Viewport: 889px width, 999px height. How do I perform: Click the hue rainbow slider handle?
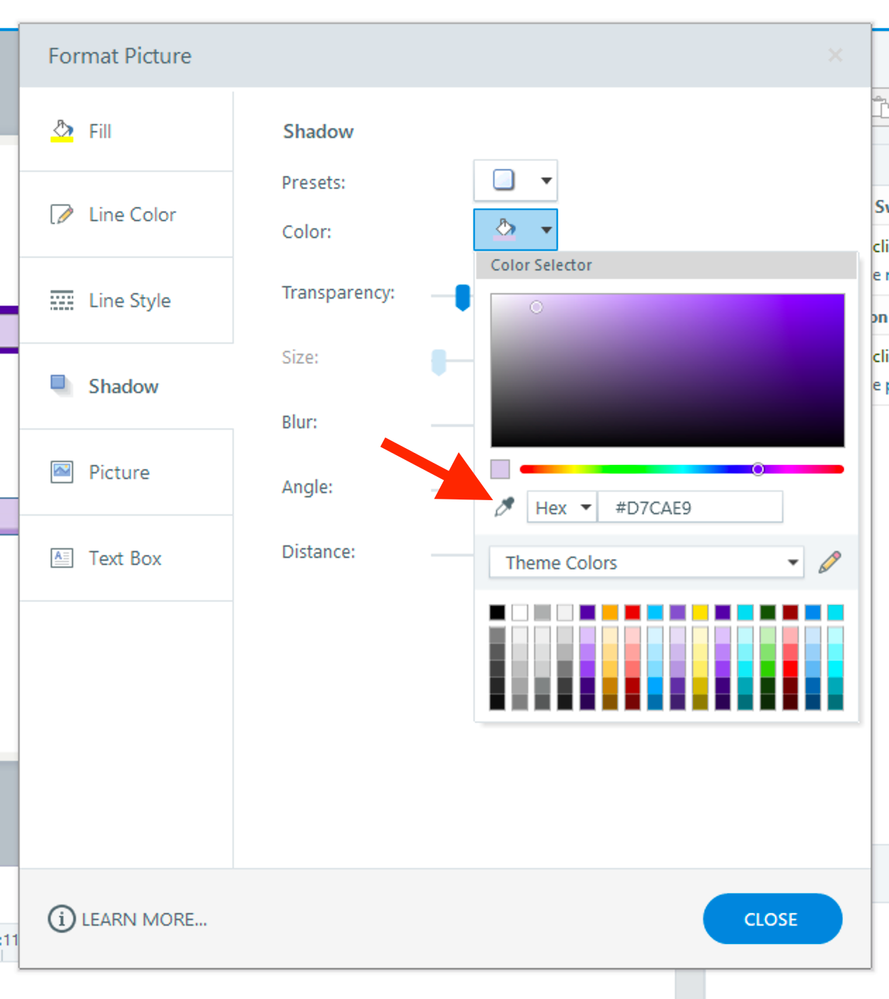pyautogui.click(x=758, y=469)
